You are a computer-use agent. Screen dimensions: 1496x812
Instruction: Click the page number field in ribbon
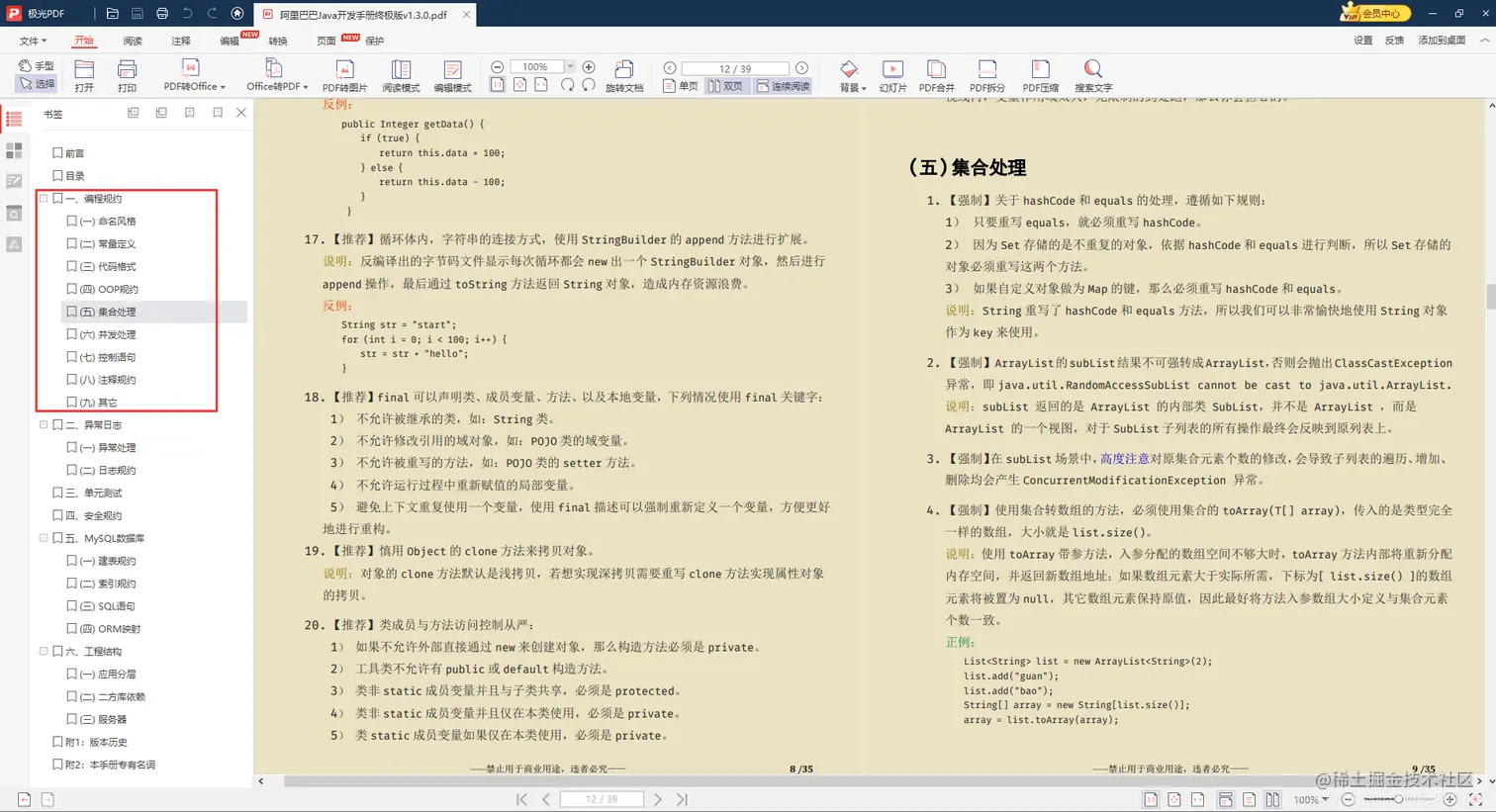735,68
